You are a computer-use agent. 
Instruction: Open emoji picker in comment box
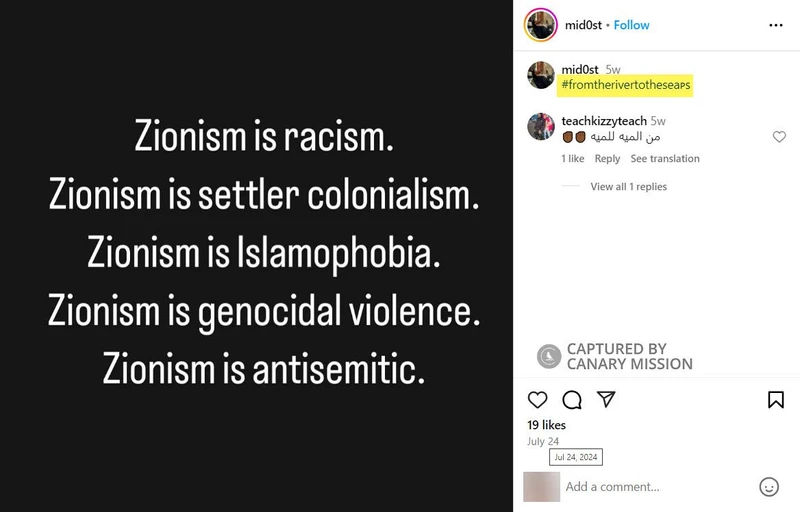pos(769,487)
